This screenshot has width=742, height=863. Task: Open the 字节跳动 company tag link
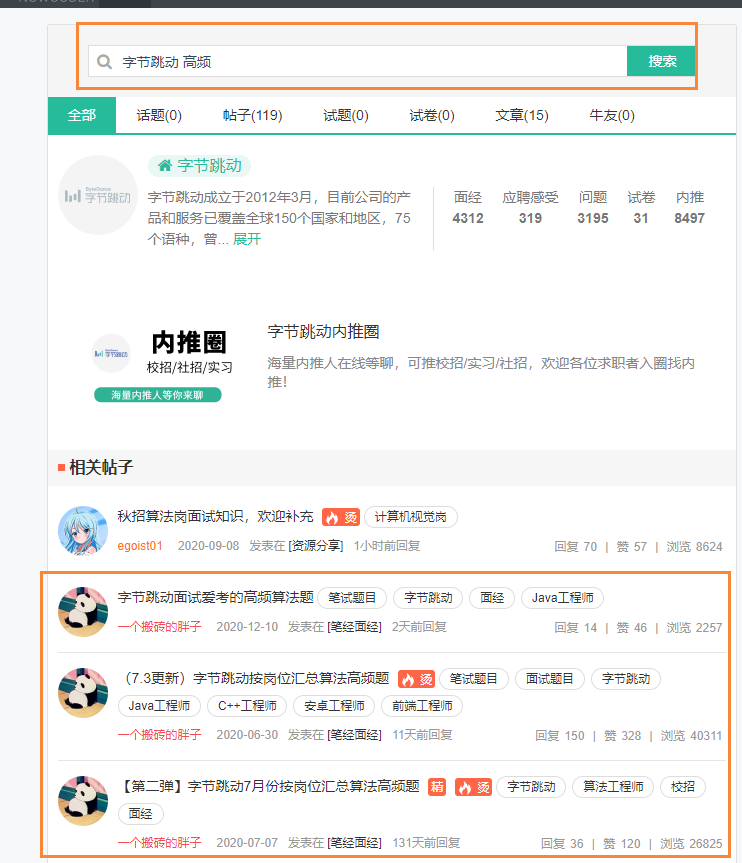point(199,166)
